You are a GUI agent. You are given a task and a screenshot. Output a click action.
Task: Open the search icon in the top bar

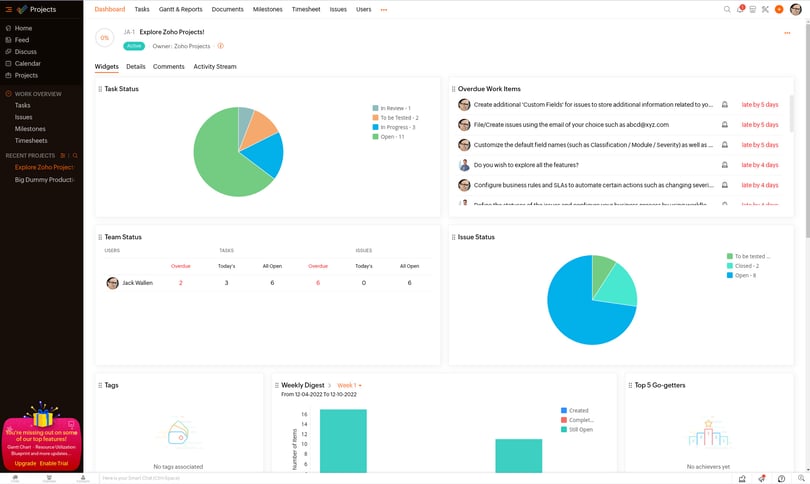click(x=727, y=9)
